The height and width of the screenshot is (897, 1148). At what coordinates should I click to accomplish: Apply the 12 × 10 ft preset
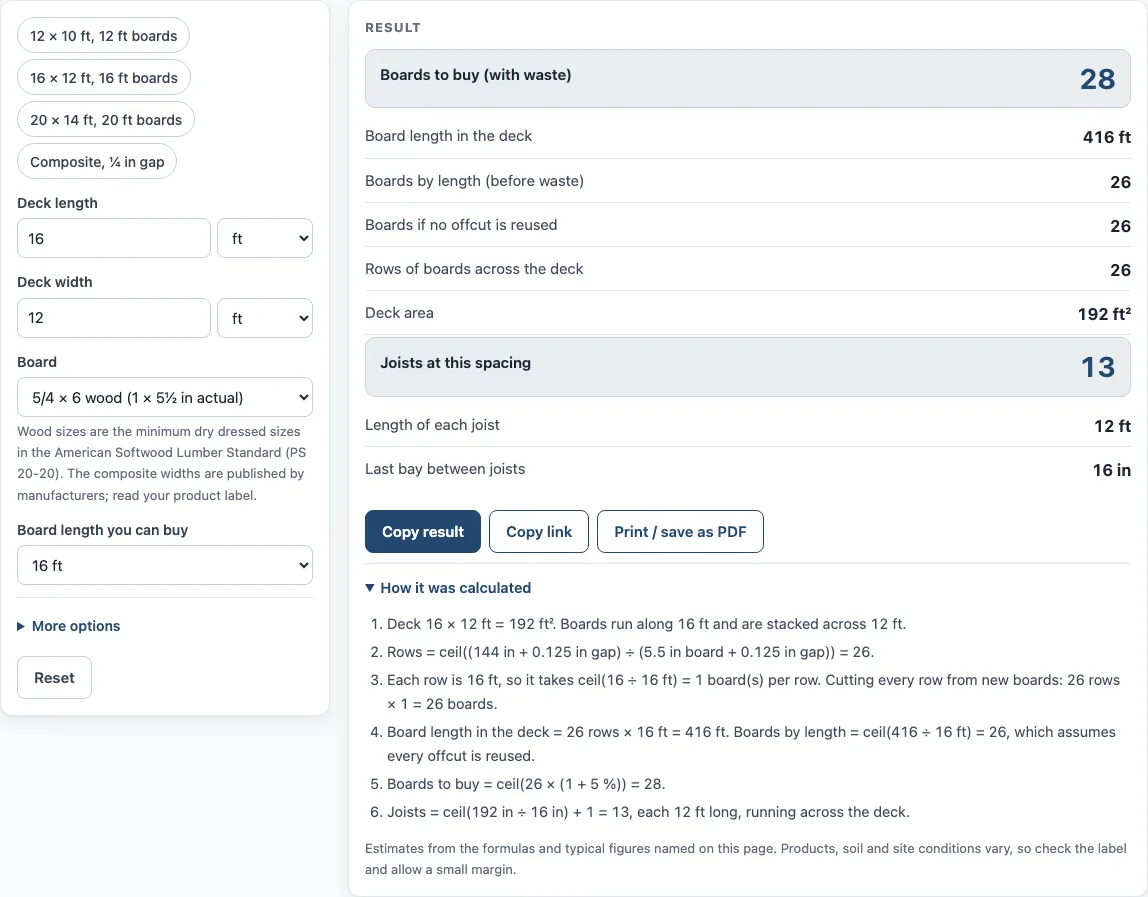point(103,36)
